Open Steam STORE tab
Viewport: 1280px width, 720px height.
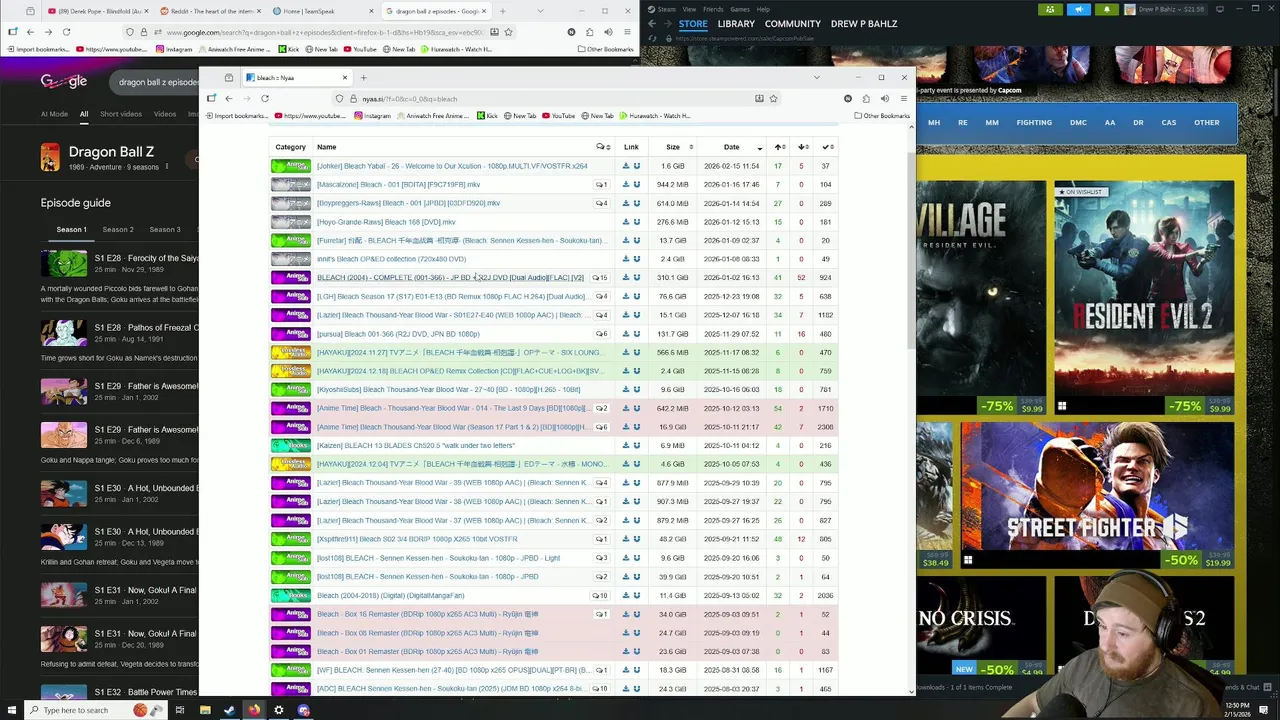[x=693, y=23]
